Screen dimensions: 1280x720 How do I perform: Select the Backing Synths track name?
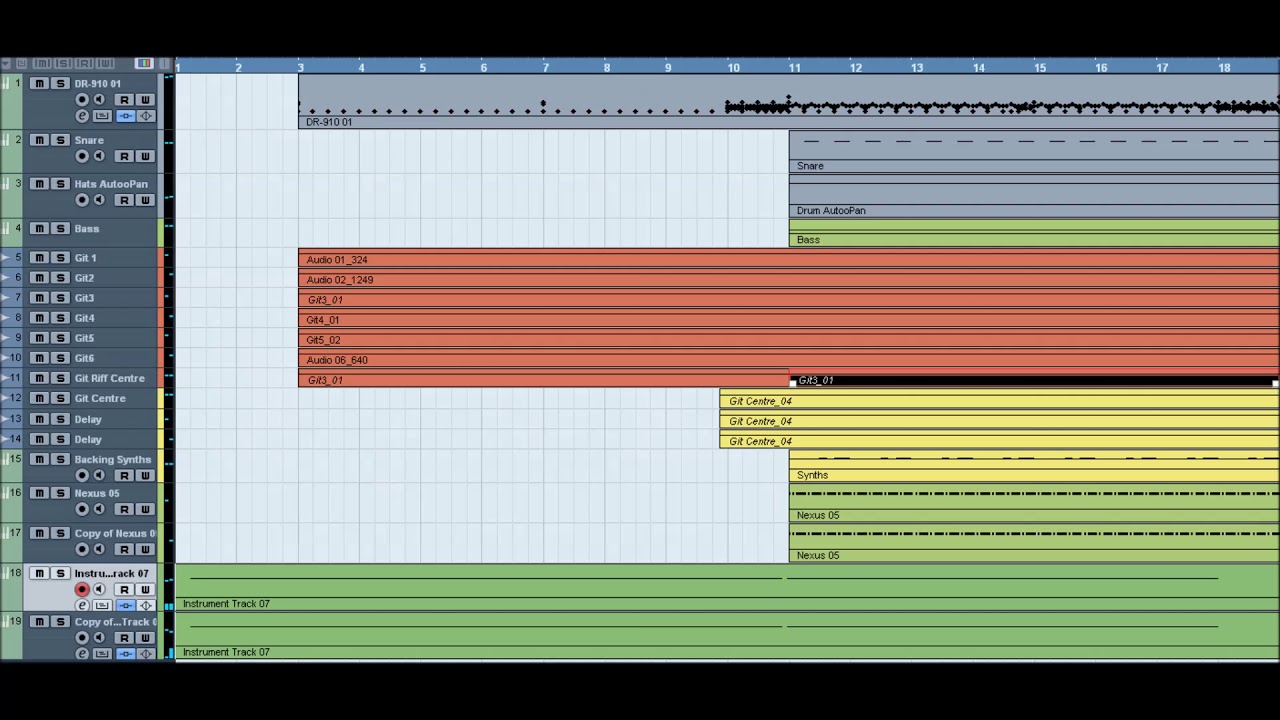[112, 460]
